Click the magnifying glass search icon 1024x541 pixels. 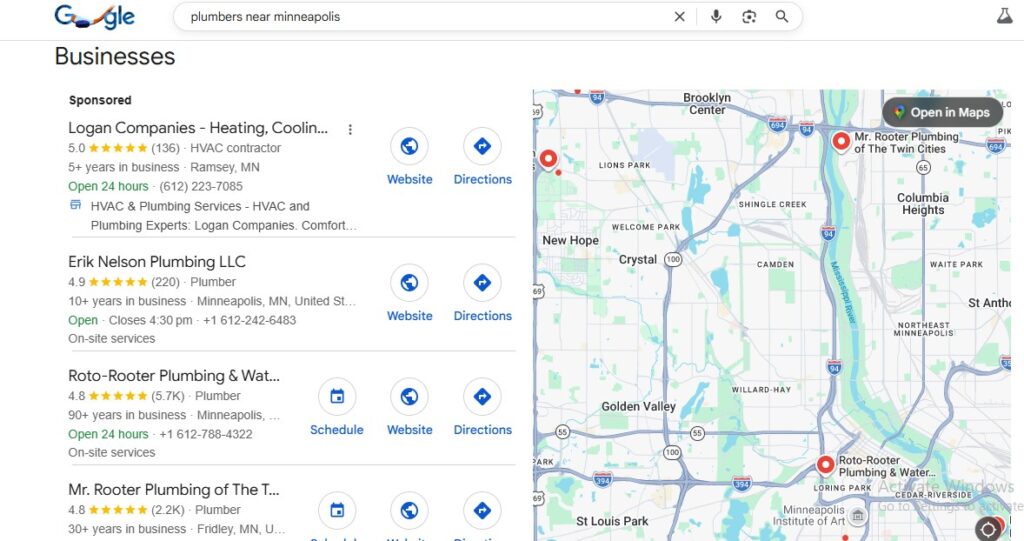click(x=782, y=17)
